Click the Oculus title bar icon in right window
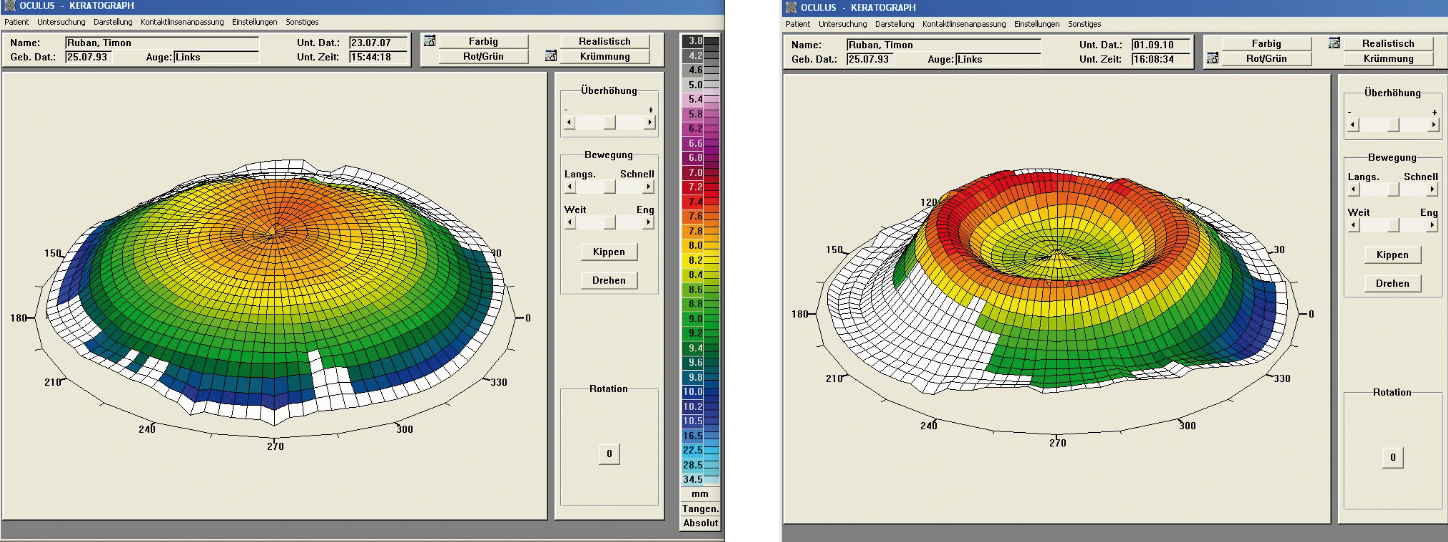Screen dimensions: 1448x542 click(x=791, y=8)
